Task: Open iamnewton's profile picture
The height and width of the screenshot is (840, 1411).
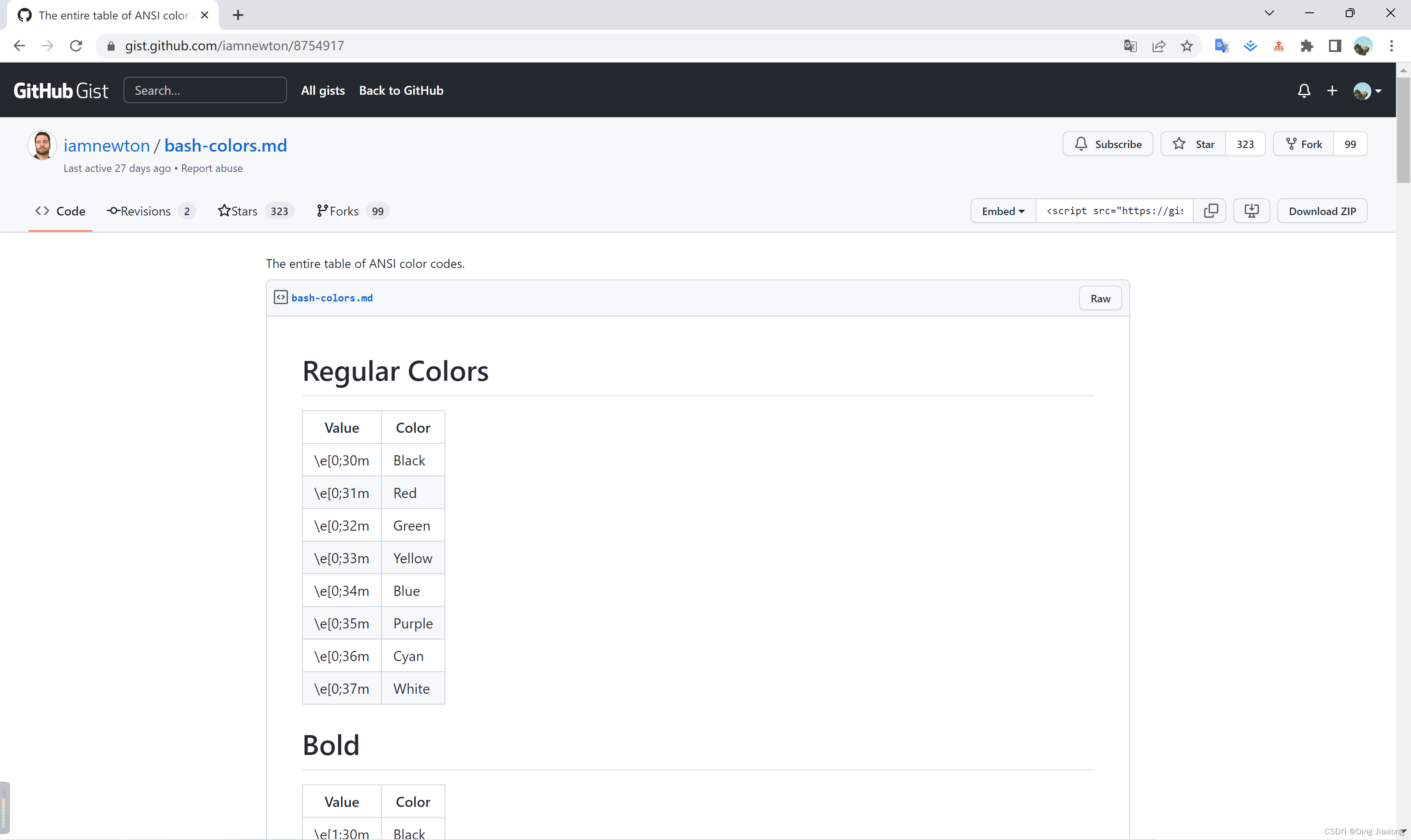Action: [42, 145]
